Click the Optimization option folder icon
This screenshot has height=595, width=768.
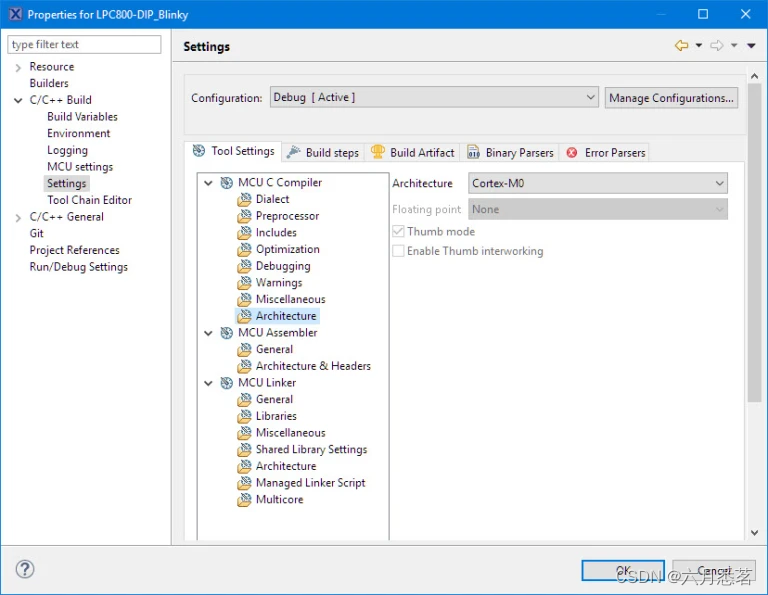244,249
